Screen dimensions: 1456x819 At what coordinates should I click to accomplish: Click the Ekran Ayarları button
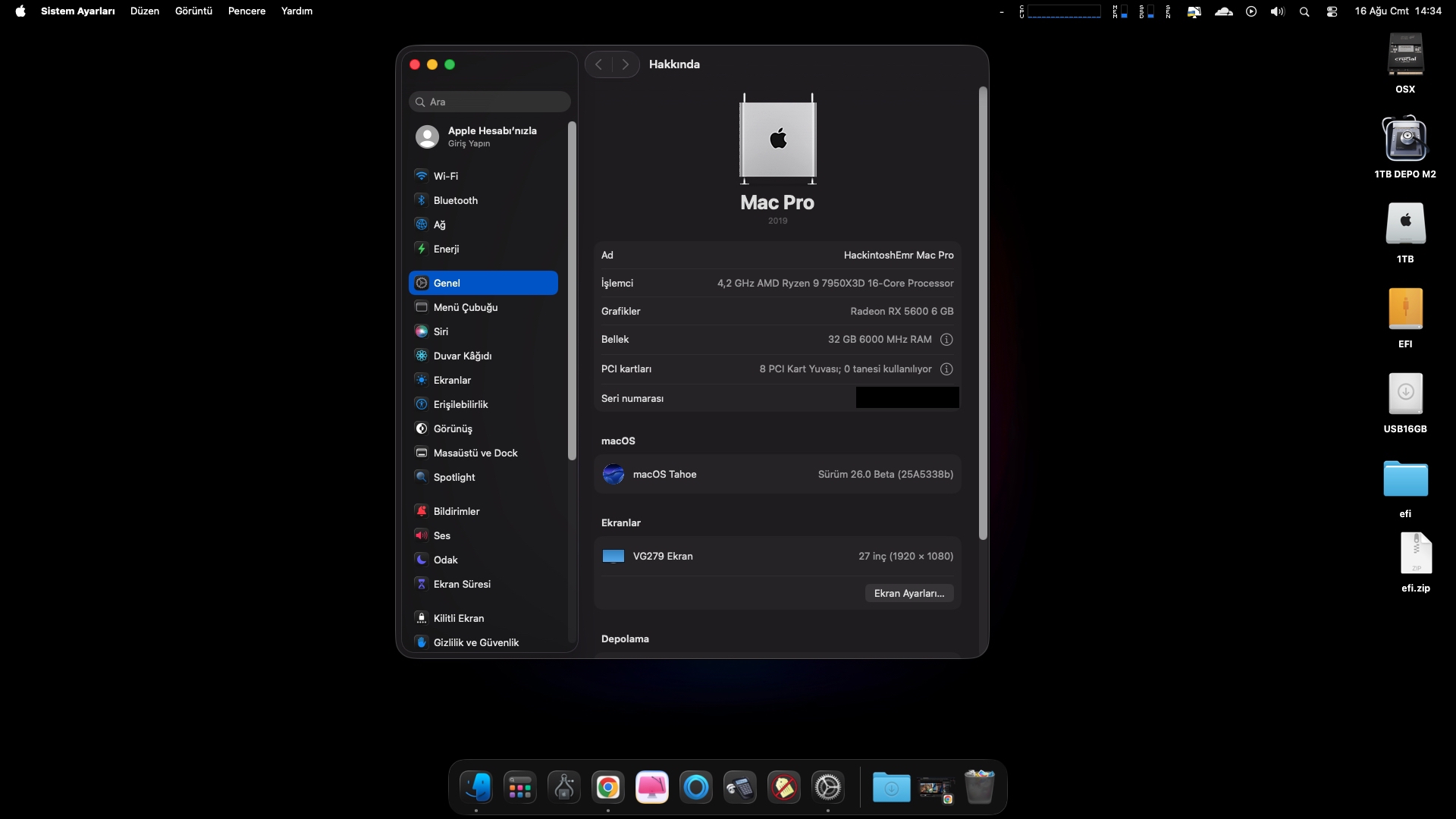(908, 593)
